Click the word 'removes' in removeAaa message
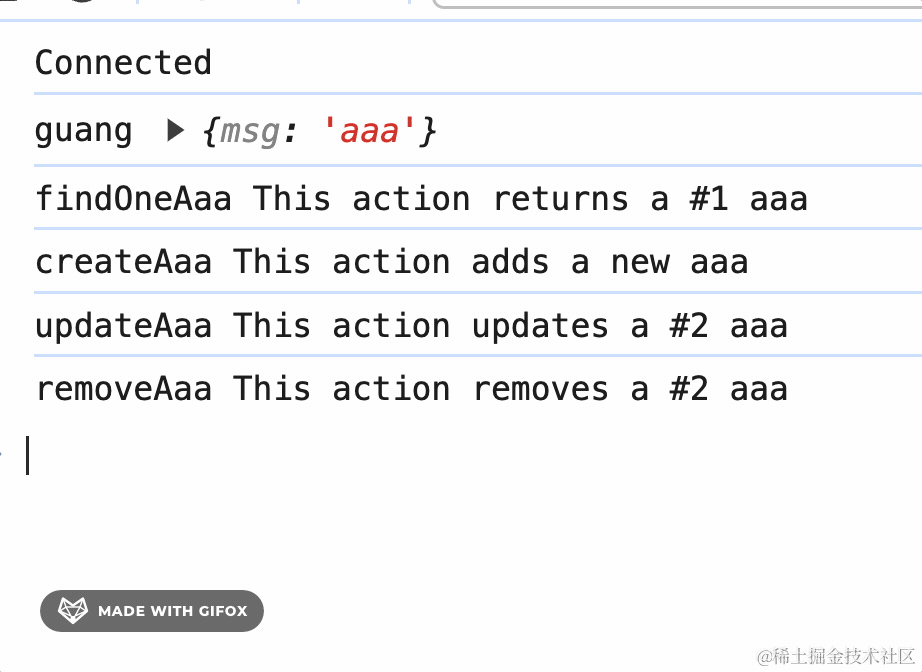Image resolution: width=922 pixels, height=672 pixels. (540, 389)
